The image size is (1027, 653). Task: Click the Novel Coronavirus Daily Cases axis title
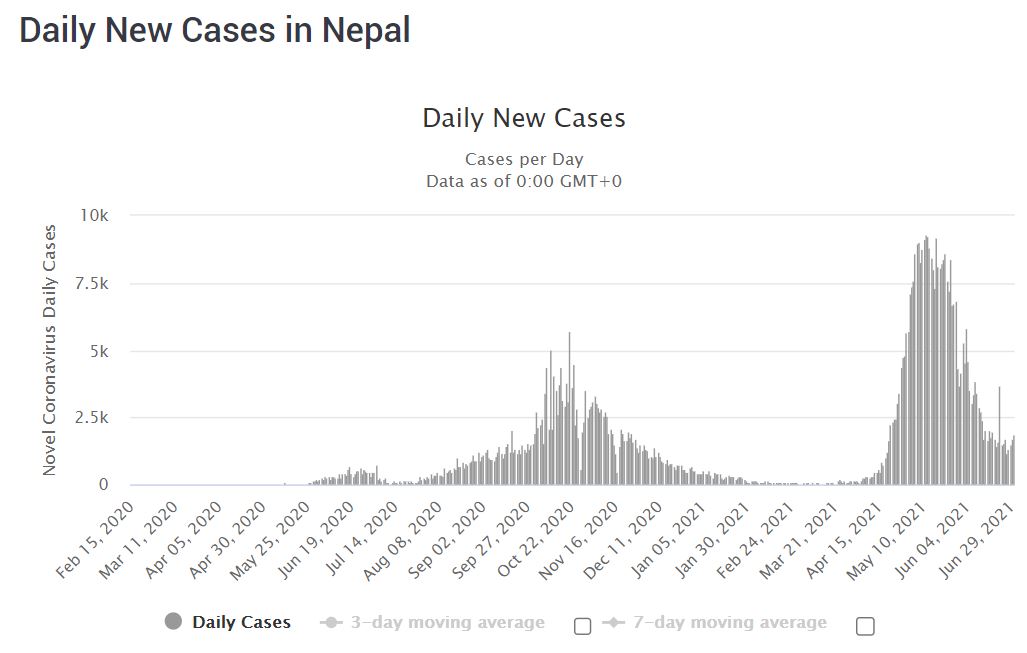tap(49, 350)
